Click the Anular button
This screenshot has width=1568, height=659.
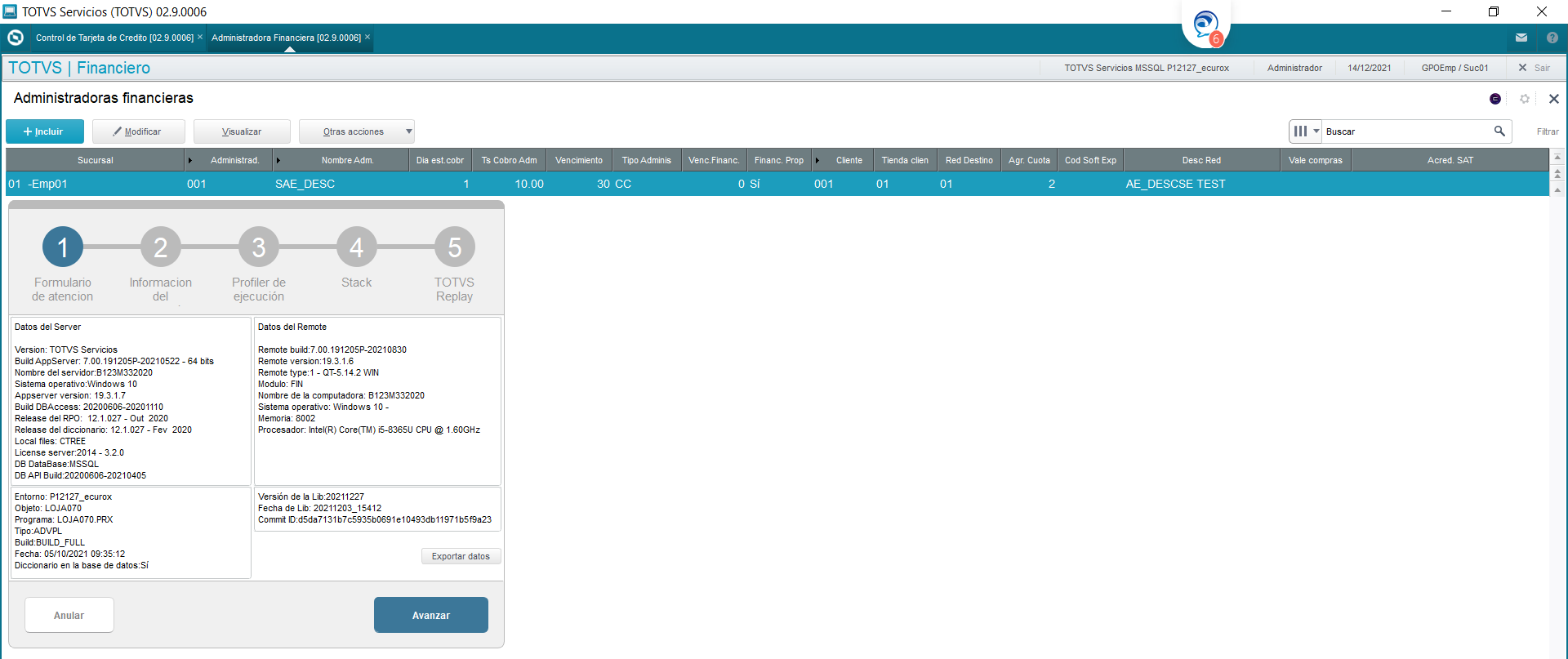pyautogui.click(x=69, y=615)
